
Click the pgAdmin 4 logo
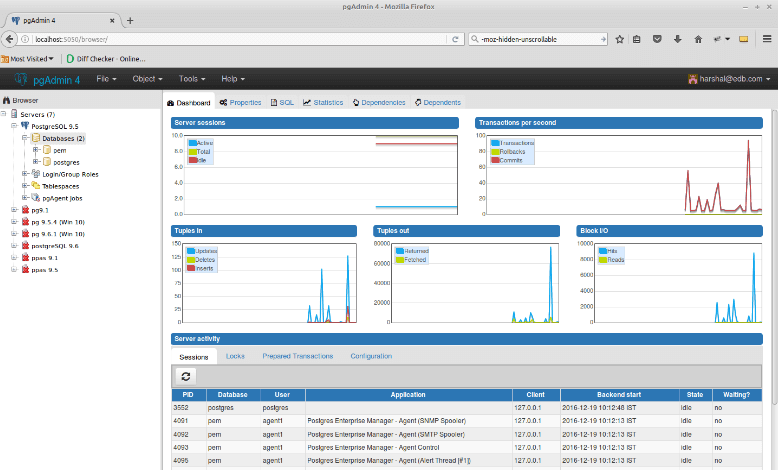click(x=47, y=78)
